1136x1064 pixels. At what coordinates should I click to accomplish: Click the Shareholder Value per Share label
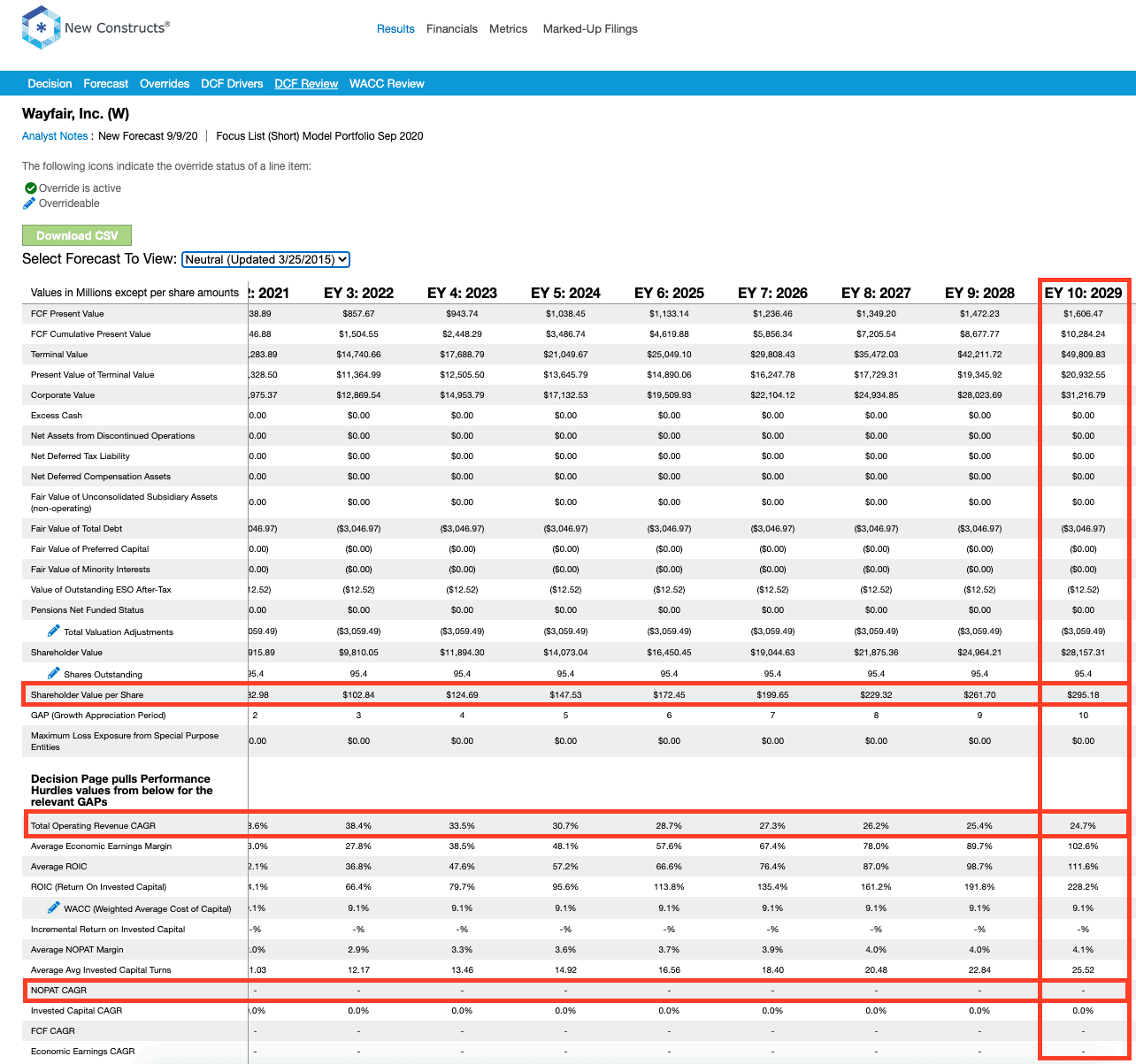pyautogui.click(x=87, y=695)
